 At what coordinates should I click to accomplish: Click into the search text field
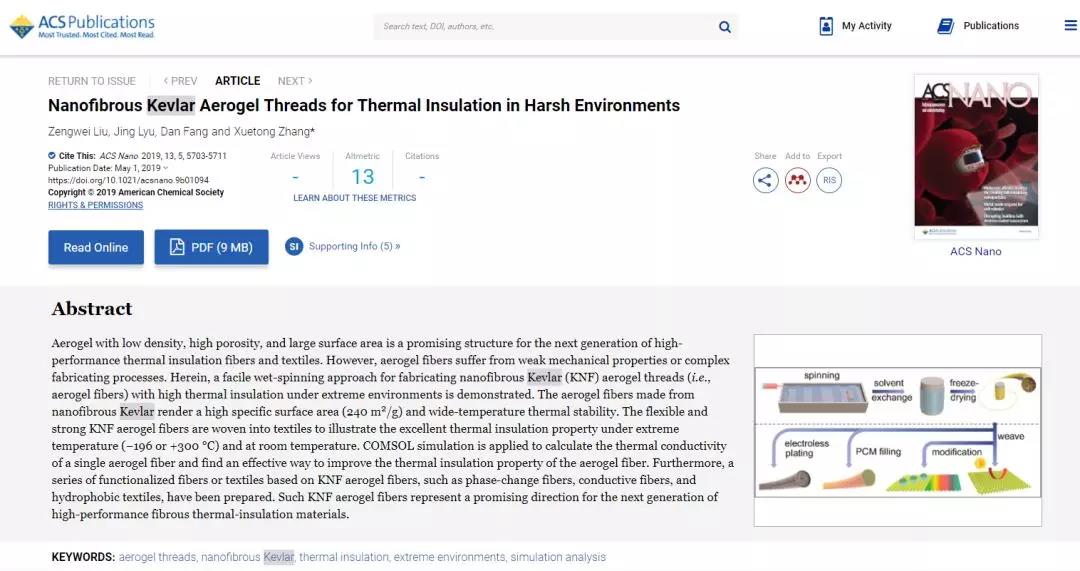tap(540, 27)
